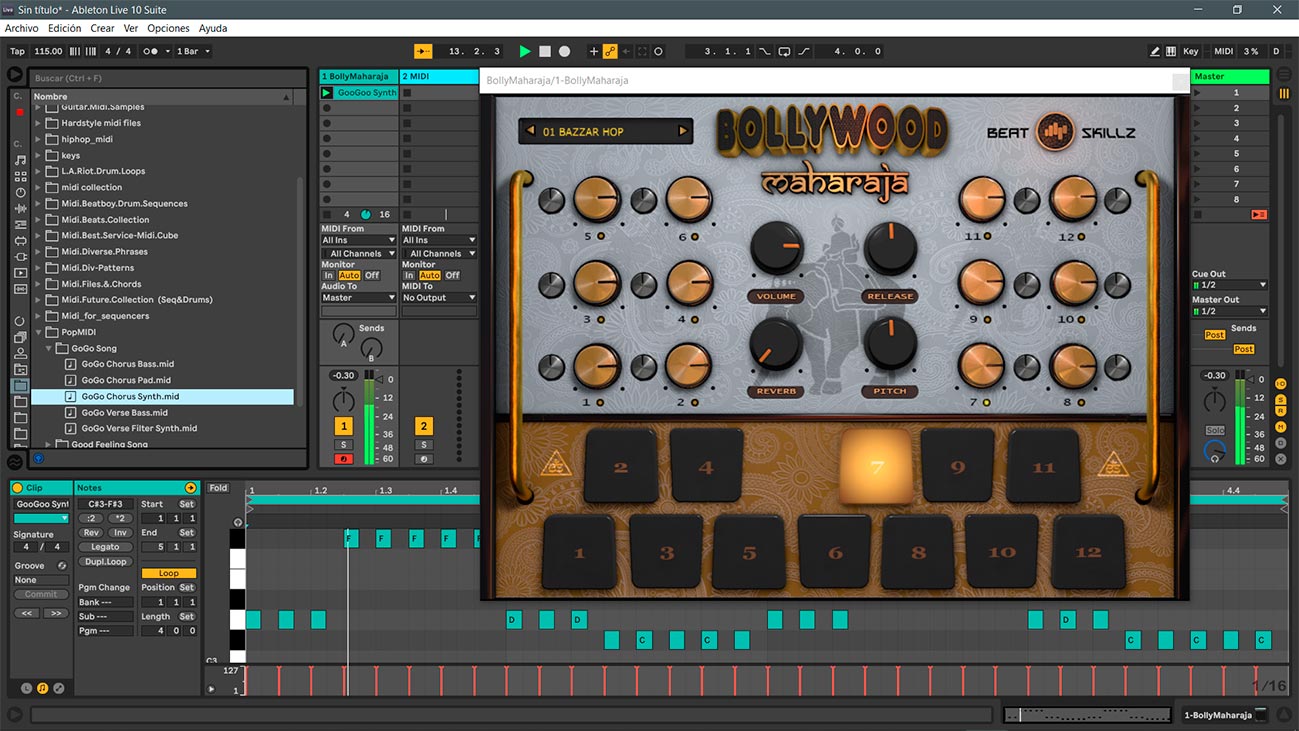Toggle track 1 activator button
The height and width of the screenshot is (731, 1299).
coord(343,426)
